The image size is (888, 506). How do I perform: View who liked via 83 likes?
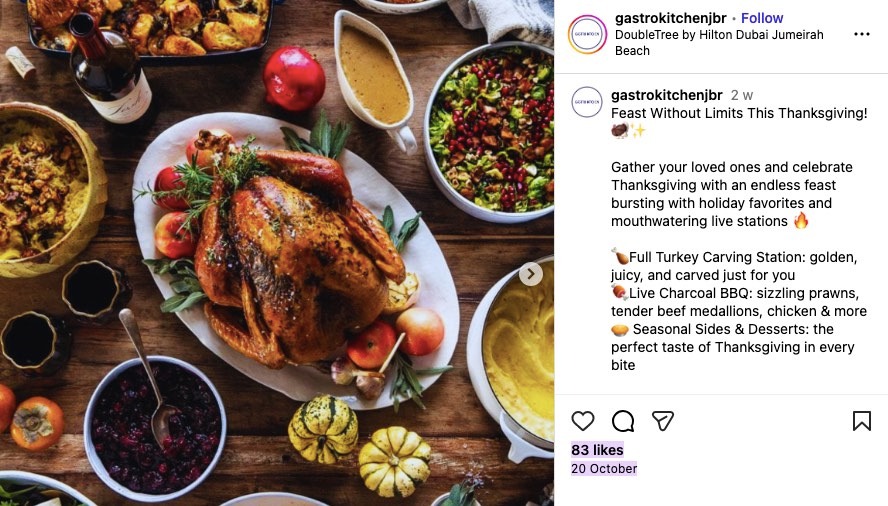[x=597, y=450]
